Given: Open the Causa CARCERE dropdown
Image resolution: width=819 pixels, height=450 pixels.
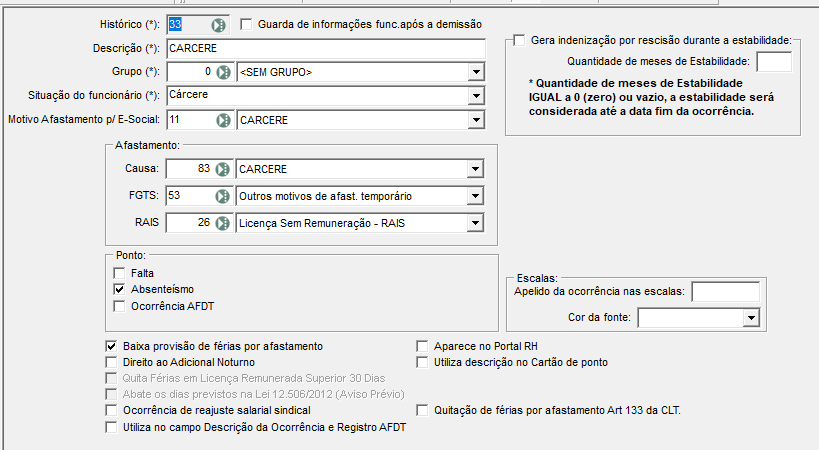Looking at the screenshot, I should 475,169.
